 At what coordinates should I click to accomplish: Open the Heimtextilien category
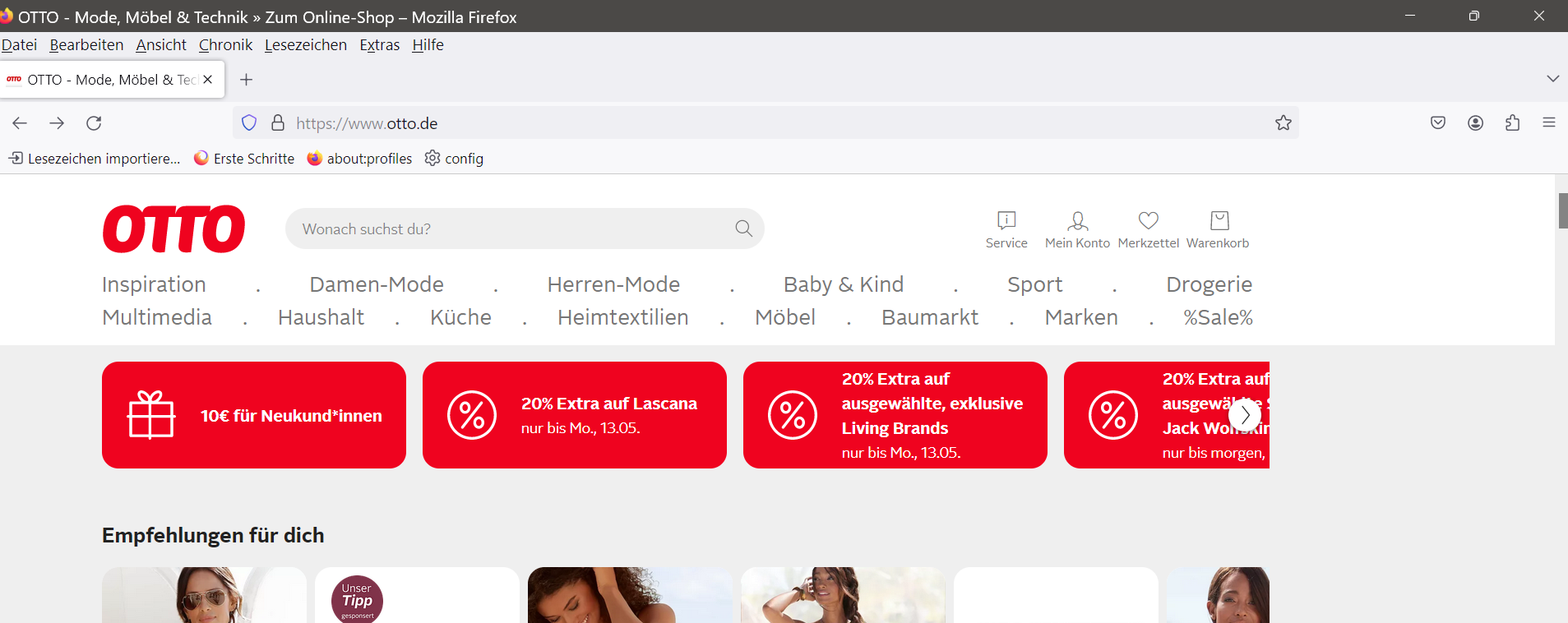click(623, 317)
